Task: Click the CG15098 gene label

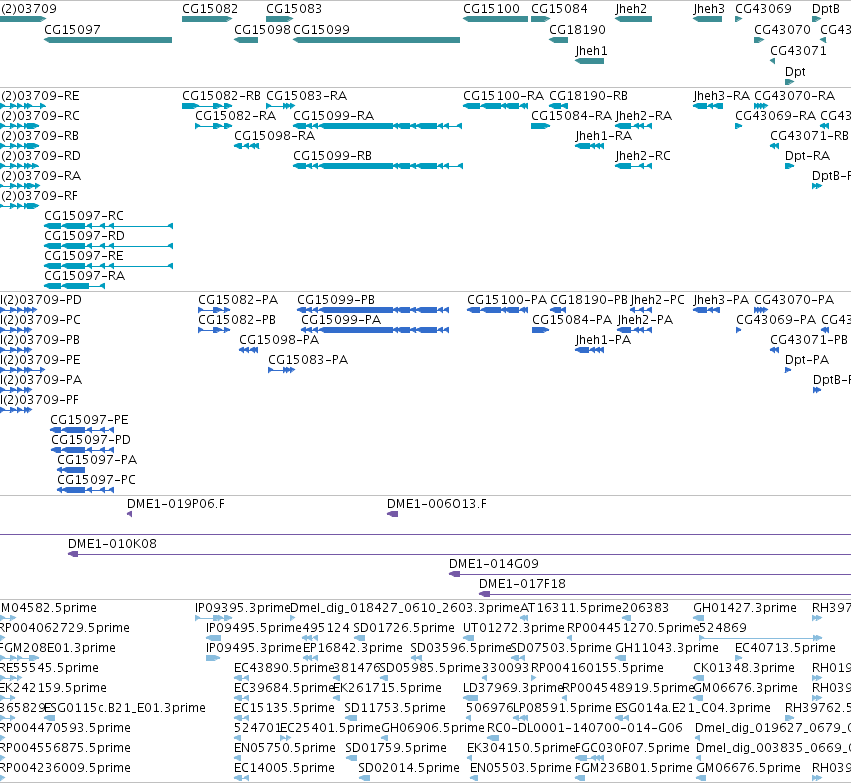Action: (262, 30)
